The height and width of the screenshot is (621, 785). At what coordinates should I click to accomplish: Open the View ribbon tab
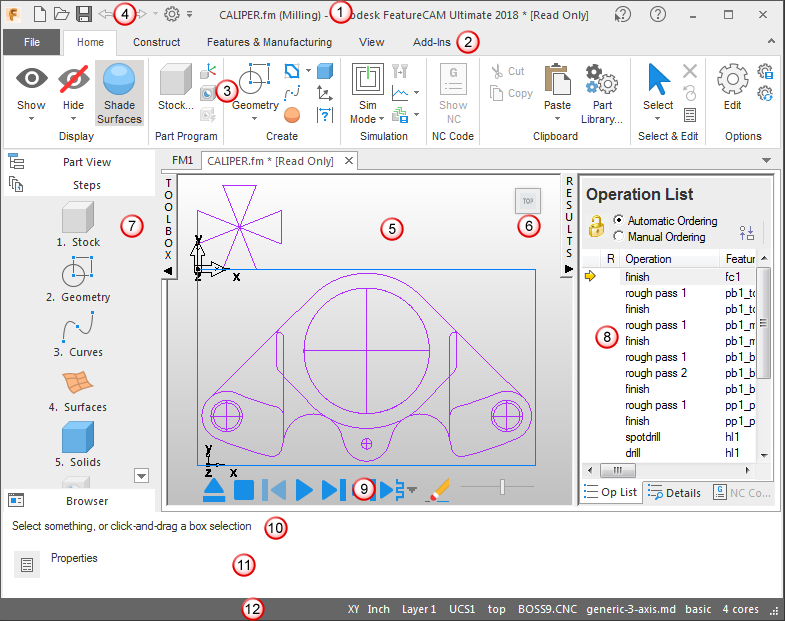pos(371,42)
